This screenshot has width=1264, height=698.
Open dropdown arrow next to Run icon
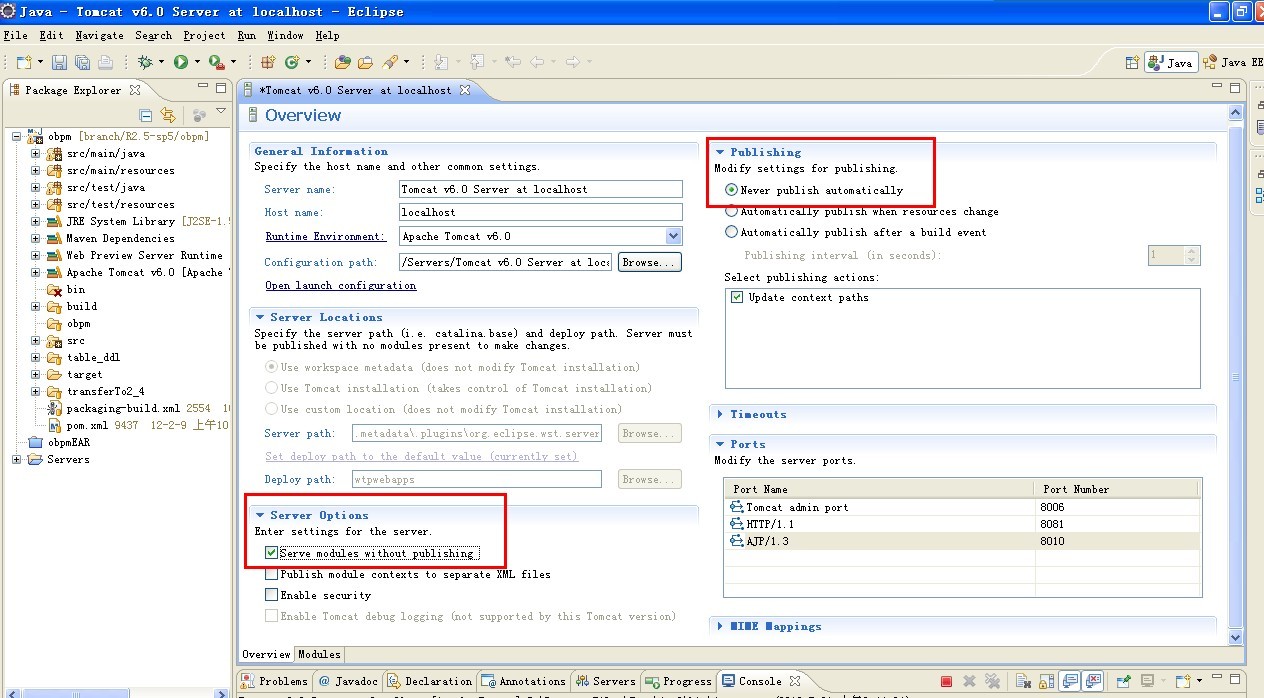(x=197, y=62)
